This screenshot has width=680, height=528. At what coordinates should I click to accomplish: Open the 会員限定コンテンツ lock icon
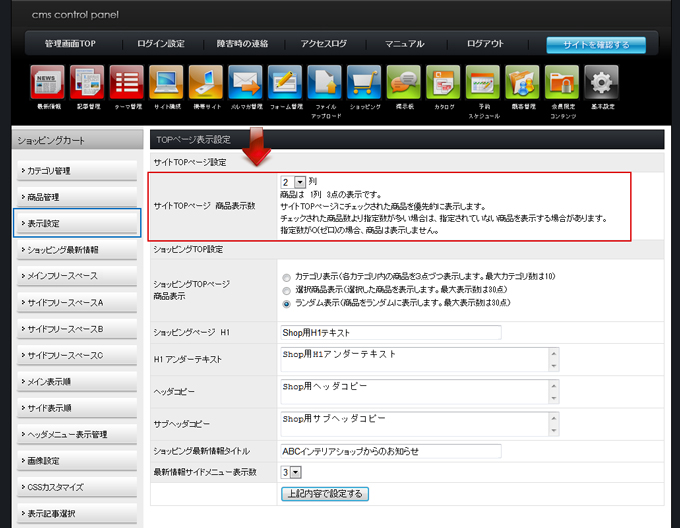click(x=561, y=82)
